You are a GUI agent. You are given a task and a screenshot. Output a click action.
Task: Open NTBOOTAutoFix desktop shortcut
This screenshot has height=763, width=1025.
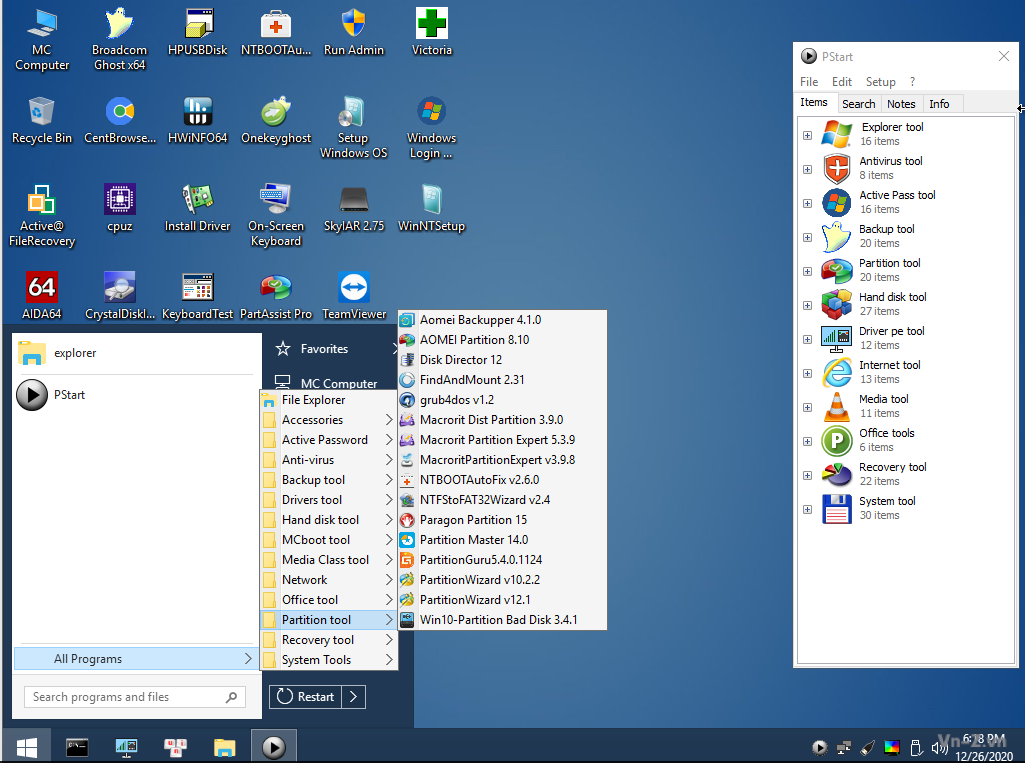(275, 31)
